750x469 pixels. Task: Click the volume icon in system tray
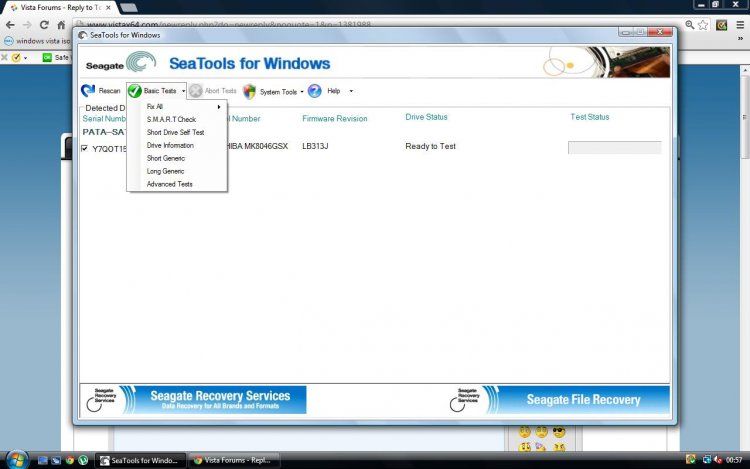718,460
